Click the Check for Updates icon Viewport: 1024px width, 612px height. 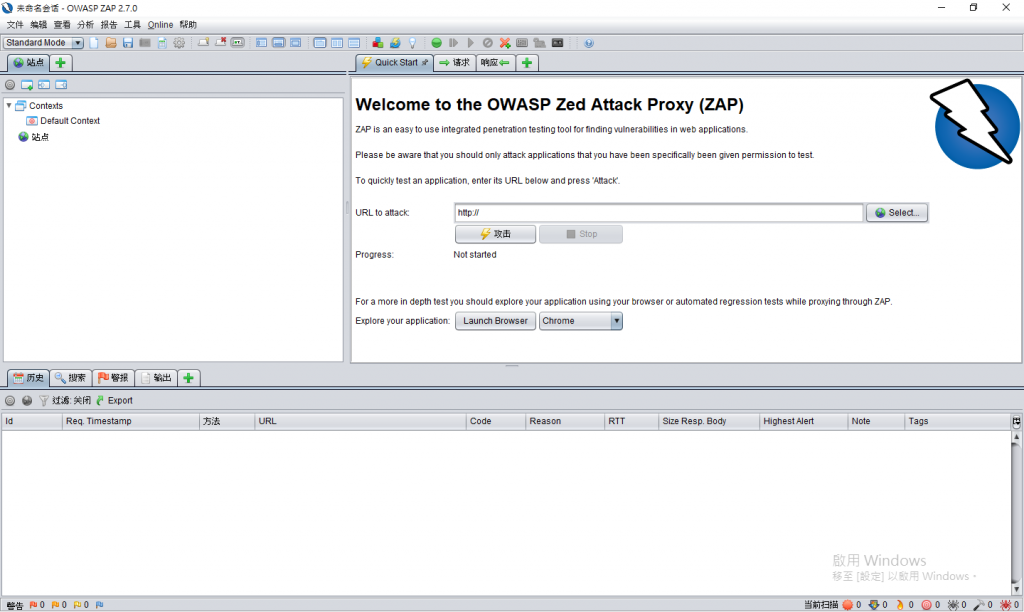click(395, 43)
